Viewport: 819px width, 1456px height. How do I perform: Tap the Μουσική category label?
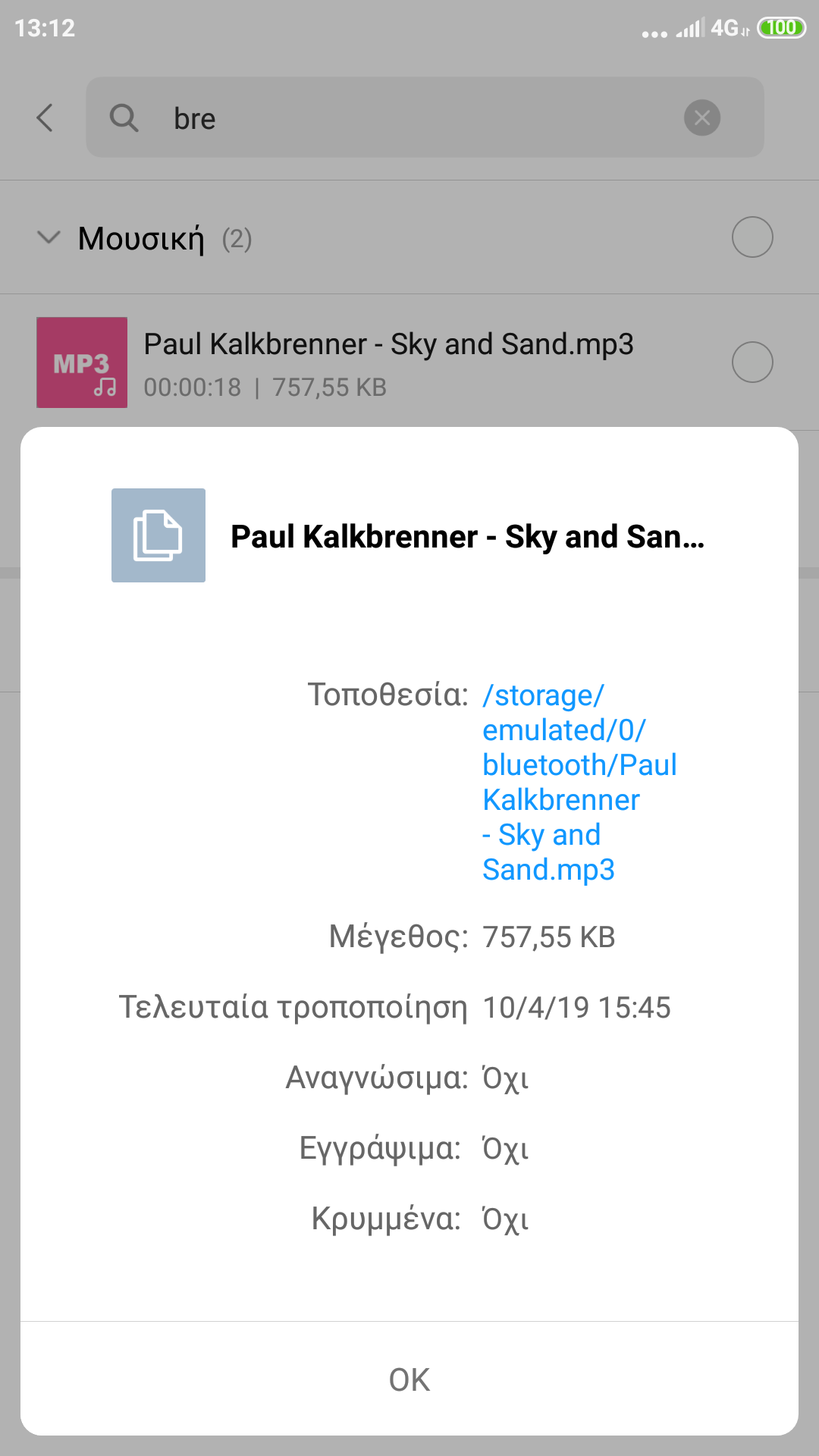141,239
